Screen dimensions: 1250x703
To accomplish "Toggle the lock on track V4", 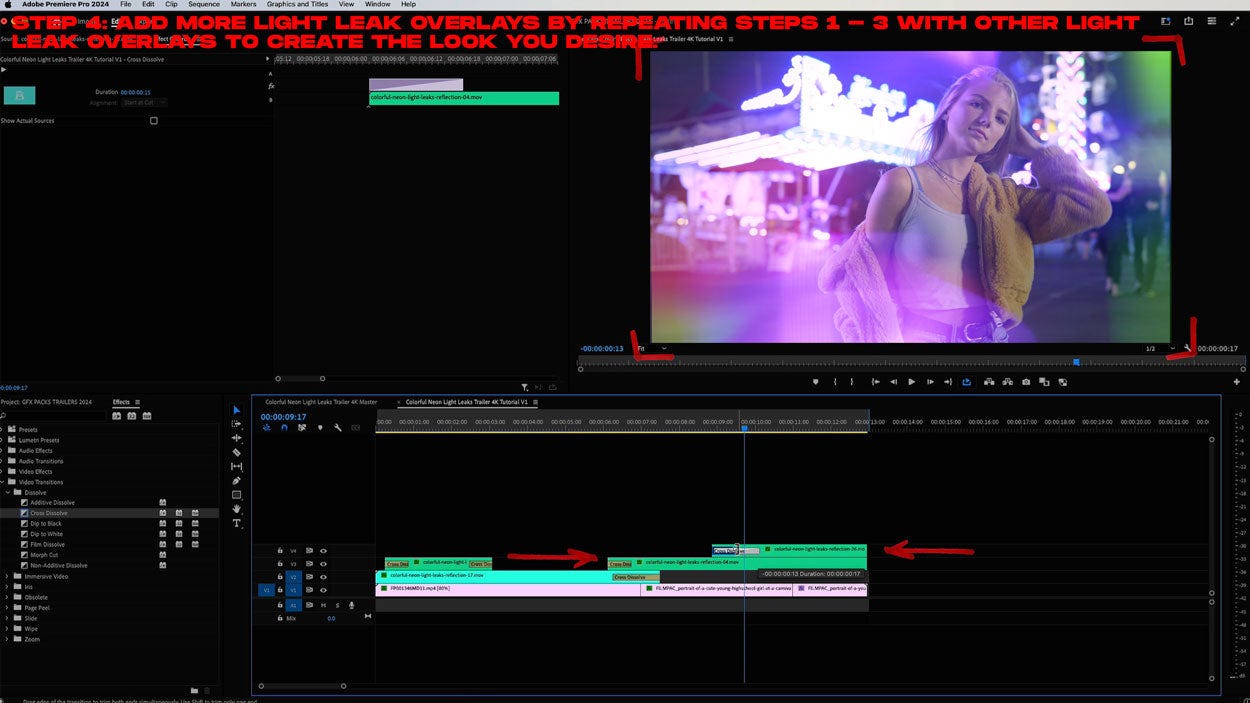I will tap(280, 551).
